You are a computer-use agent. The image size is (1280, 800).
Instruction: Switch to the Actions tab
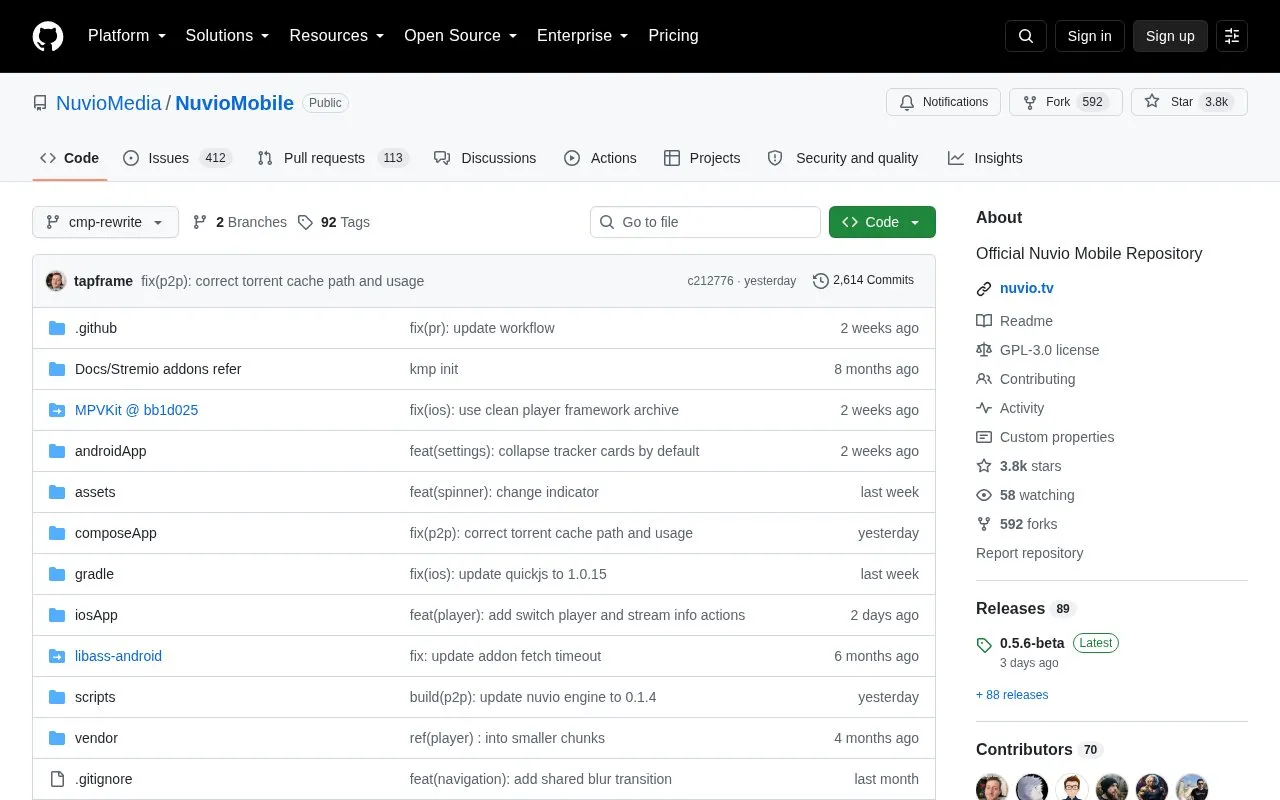600,158
